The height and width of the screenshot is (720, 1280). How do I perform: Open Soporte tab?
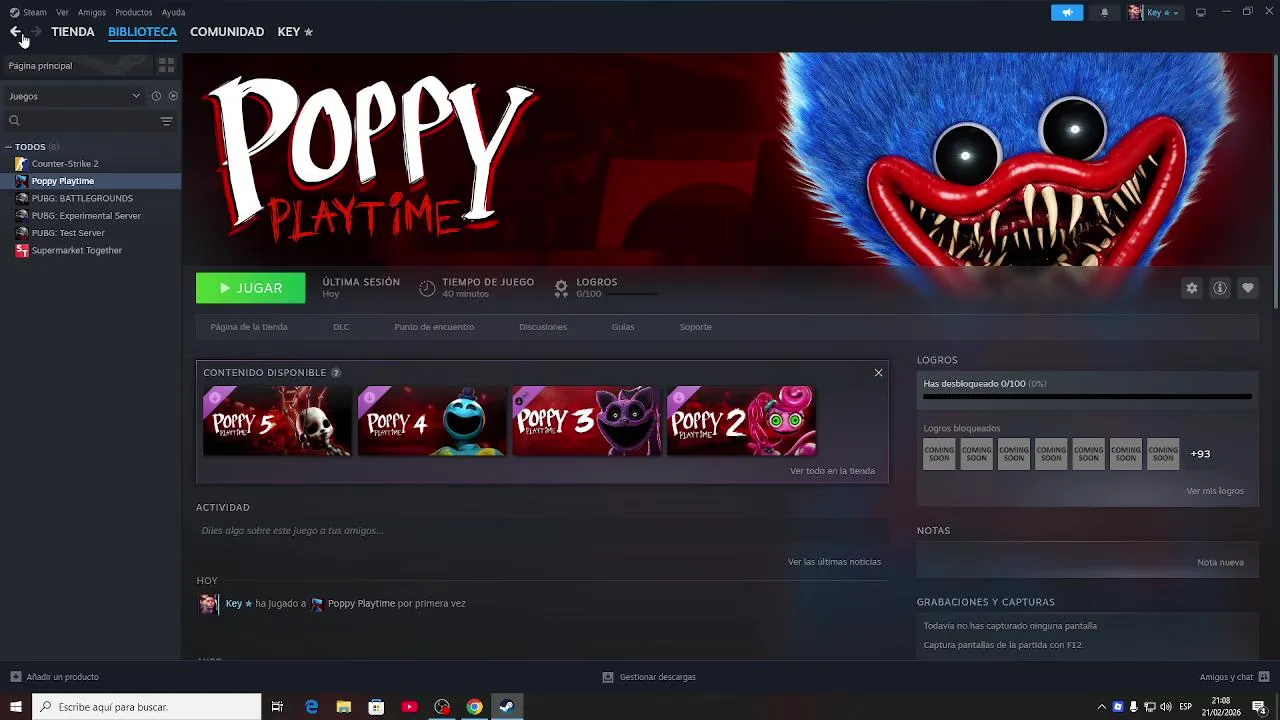pos(696,327)
